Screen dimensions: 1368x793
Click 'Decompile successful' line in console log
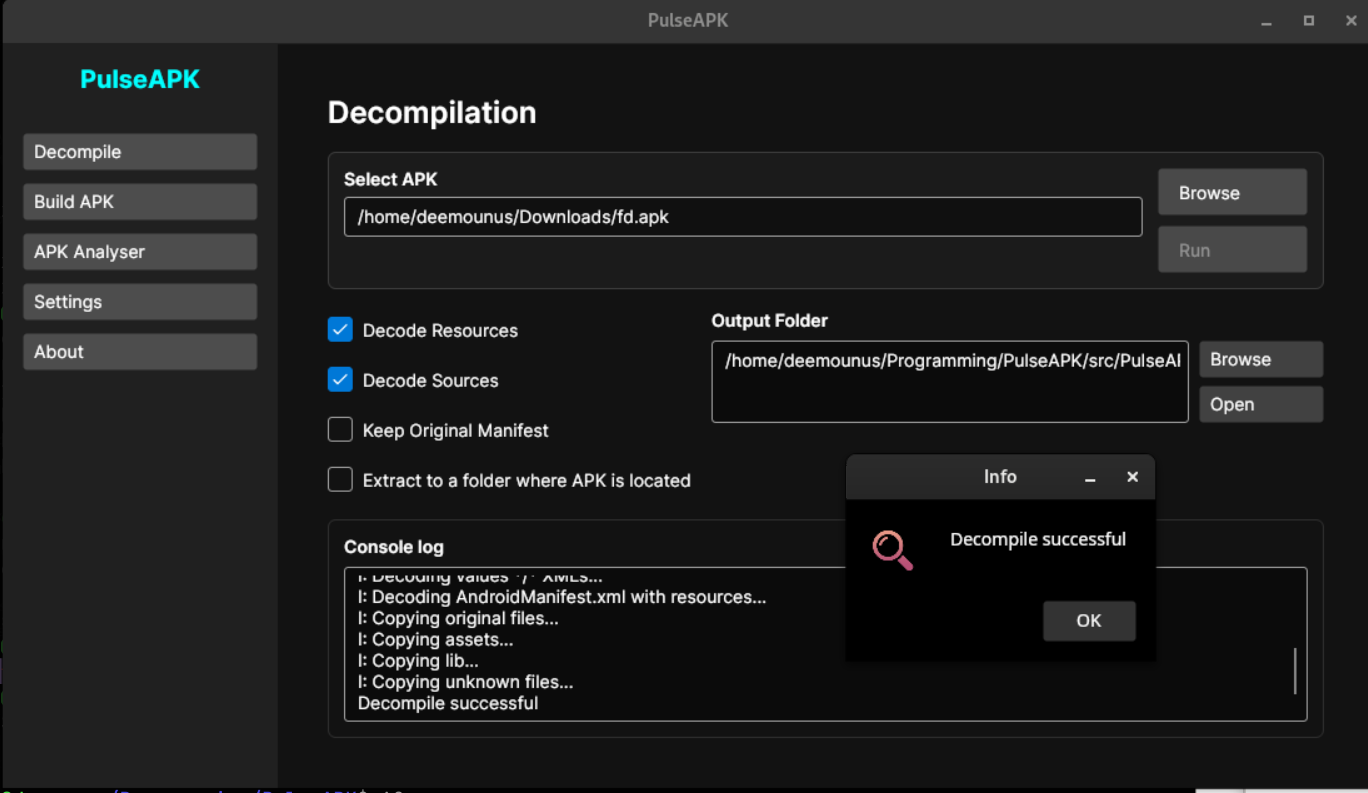point(448,704)
